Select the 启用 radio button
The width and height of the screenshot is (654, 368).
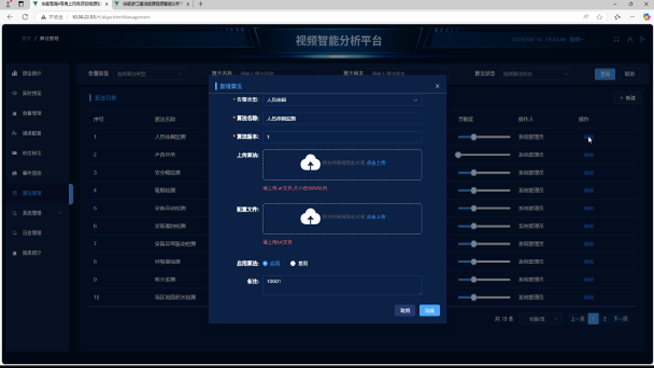[x=265, y=263]
